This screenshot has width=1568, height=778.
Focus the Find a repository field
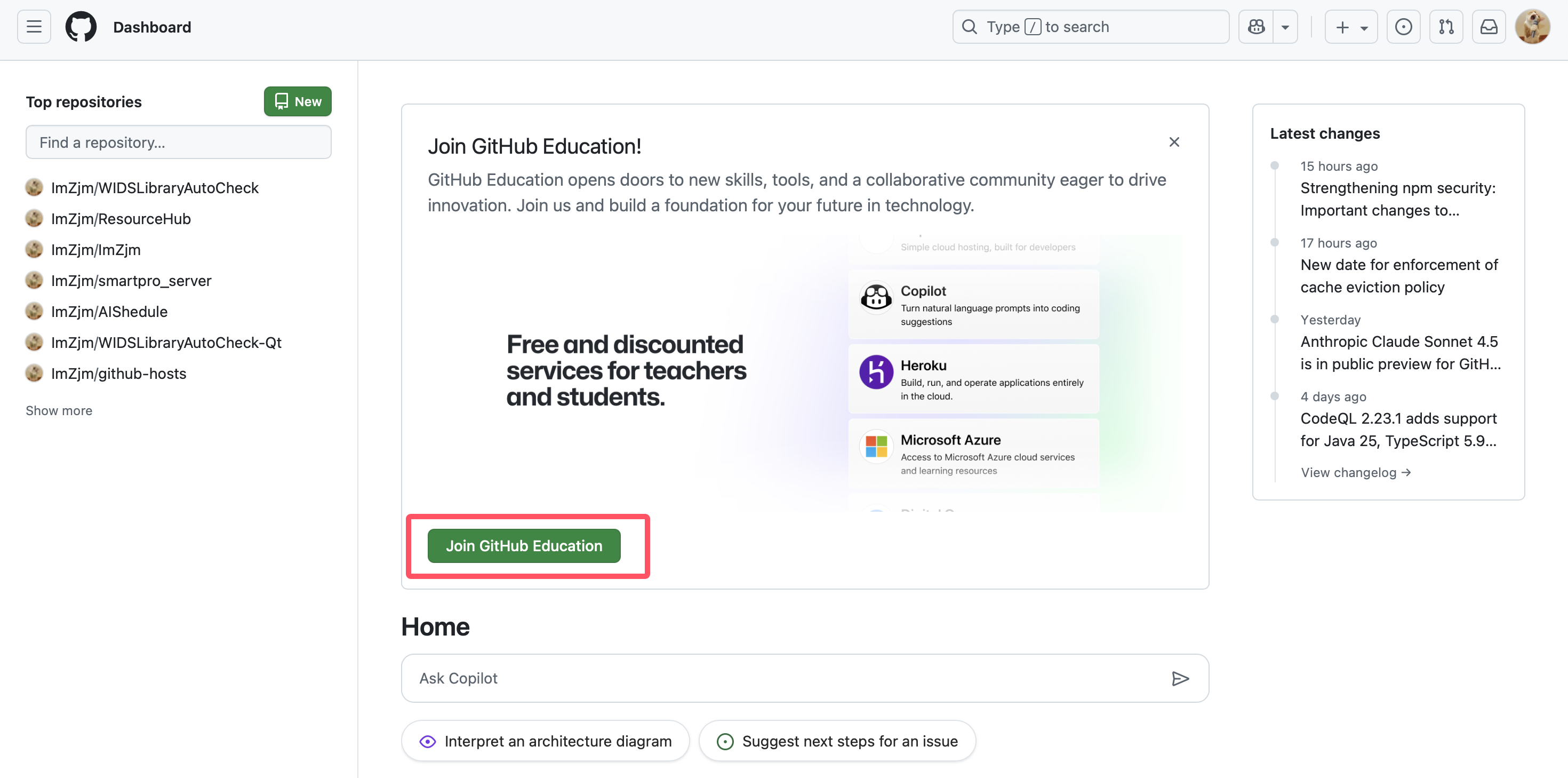178,142
